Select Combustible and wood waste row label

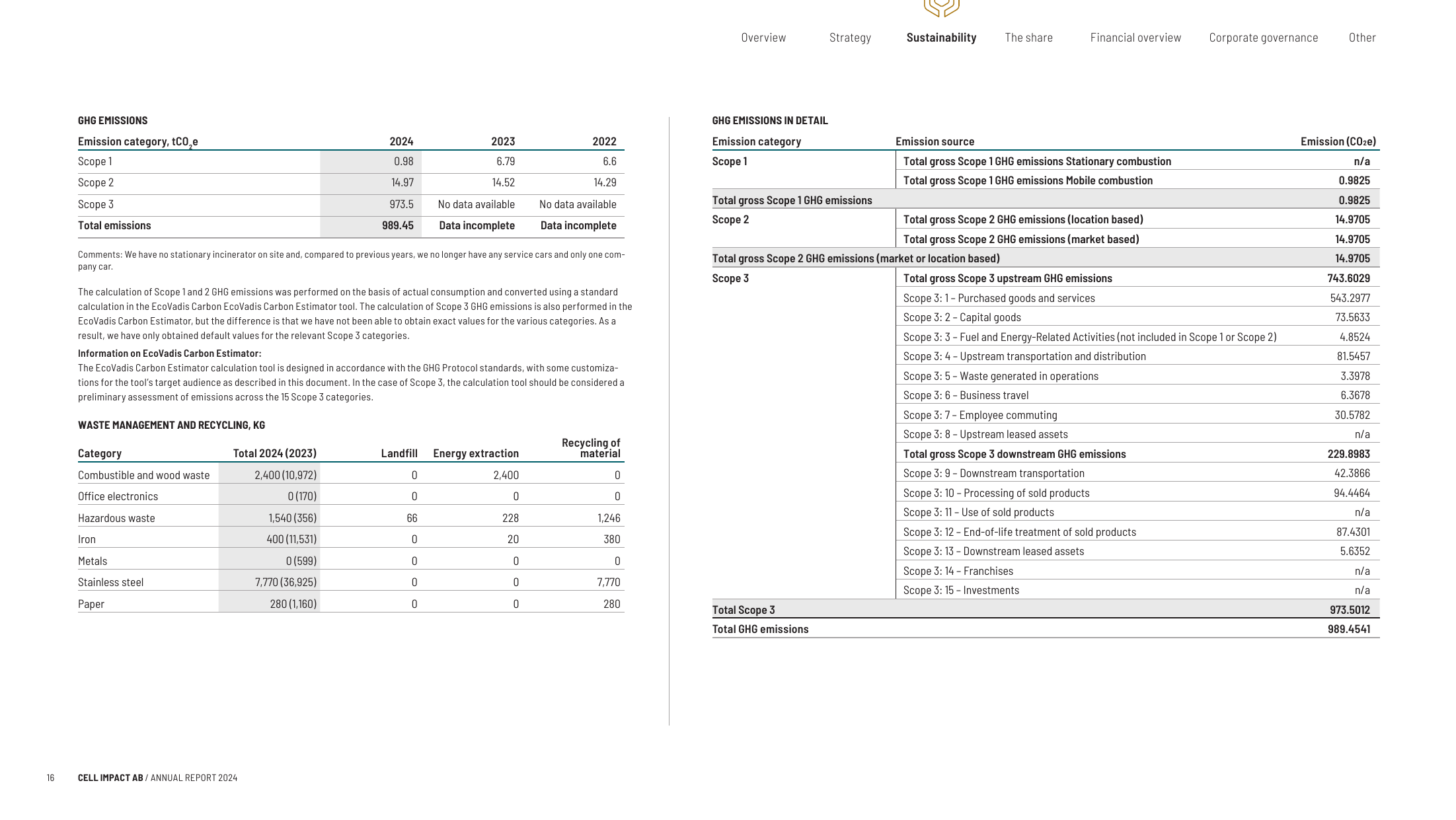coord(143,475)
